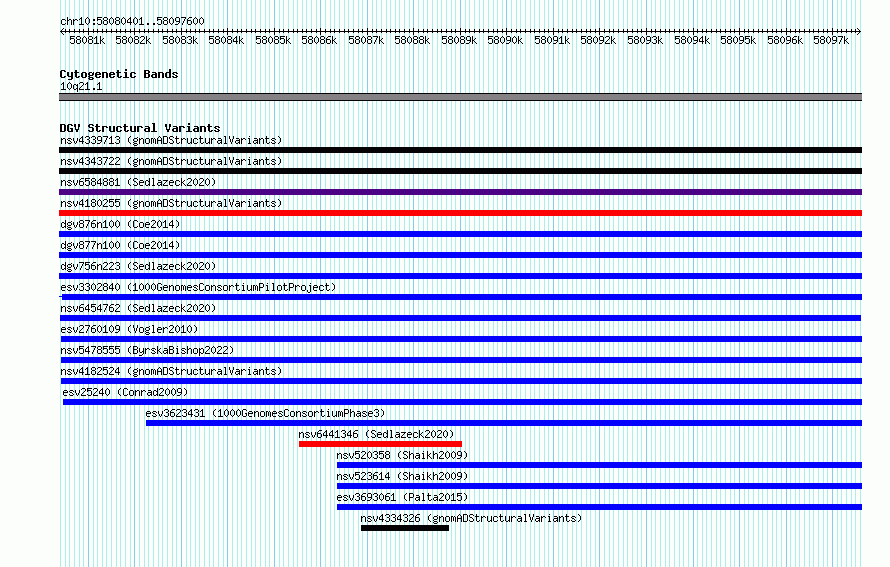This screenshot has height=567, width=890.
Task: Select the blue bar under dgv756n223
Action: pyautogui.click(x=460, y=276)
